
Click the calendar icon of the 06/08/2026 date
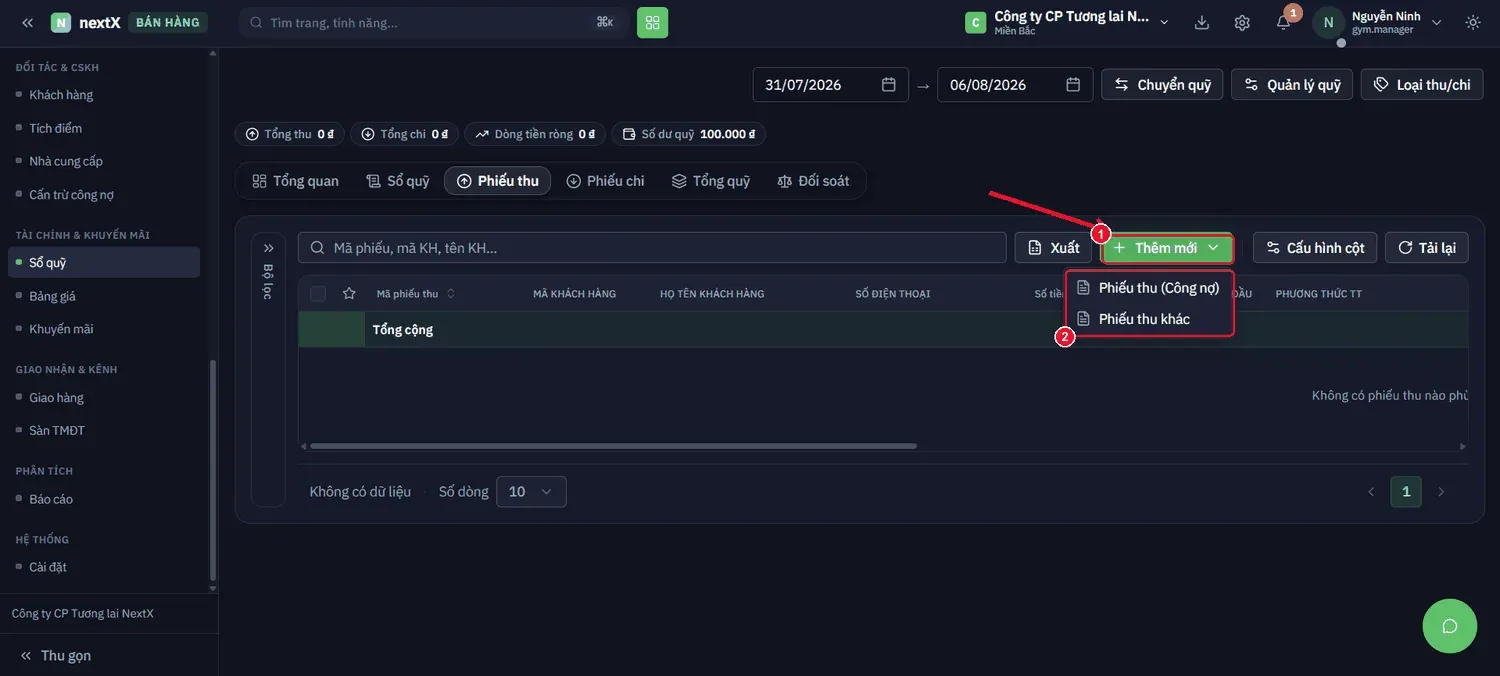(1073, 85)
